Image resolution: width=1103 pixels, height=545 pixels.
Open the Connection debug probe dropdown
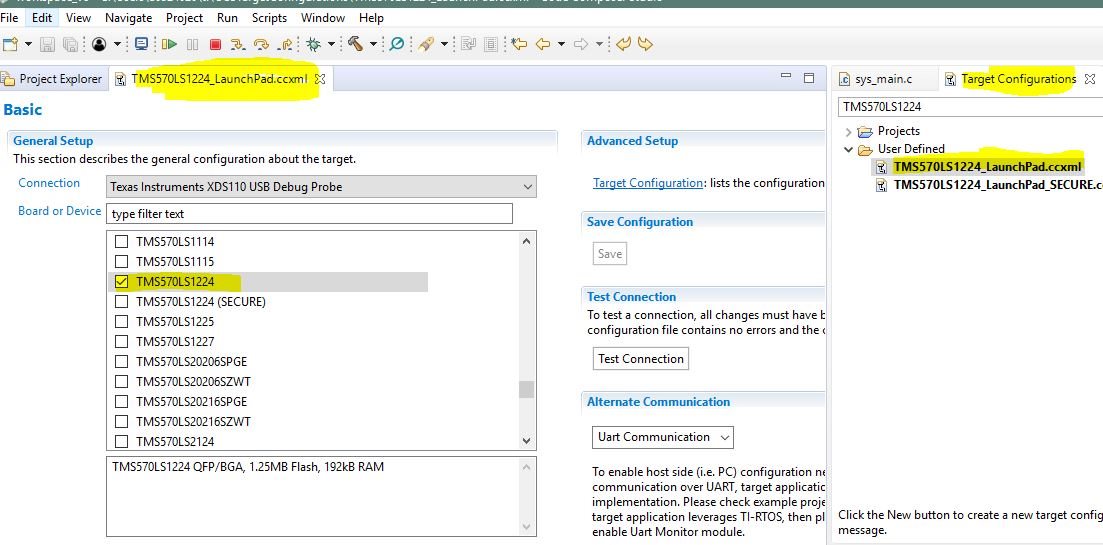click(321, 186)
